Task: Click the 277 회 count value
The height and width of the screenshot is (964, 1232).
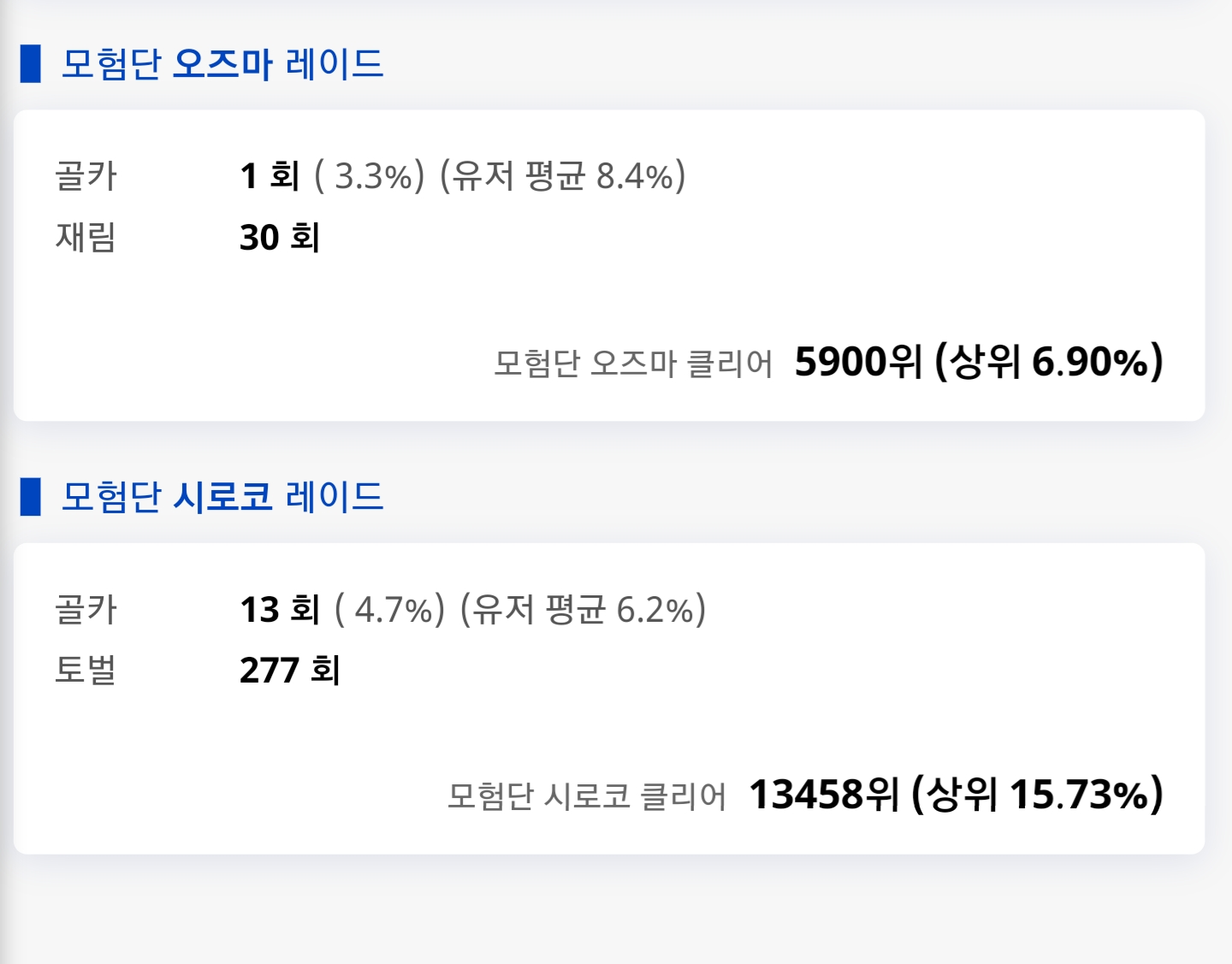Action: pos(290,670)
